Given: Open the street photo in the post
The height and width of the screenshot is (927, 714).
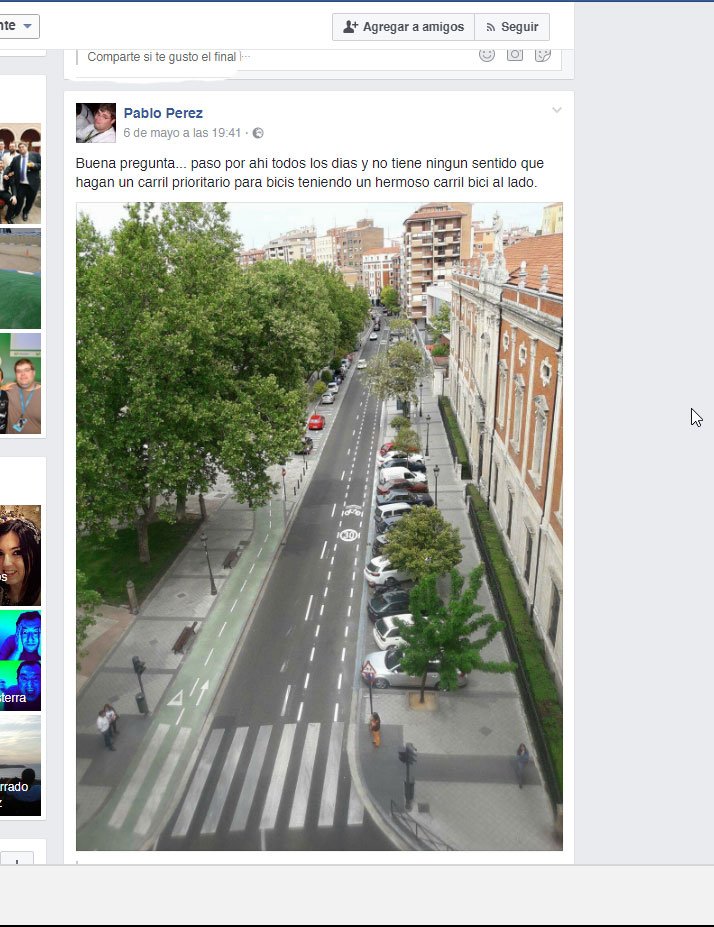Looking at the screenshot, I should (319, 526).
